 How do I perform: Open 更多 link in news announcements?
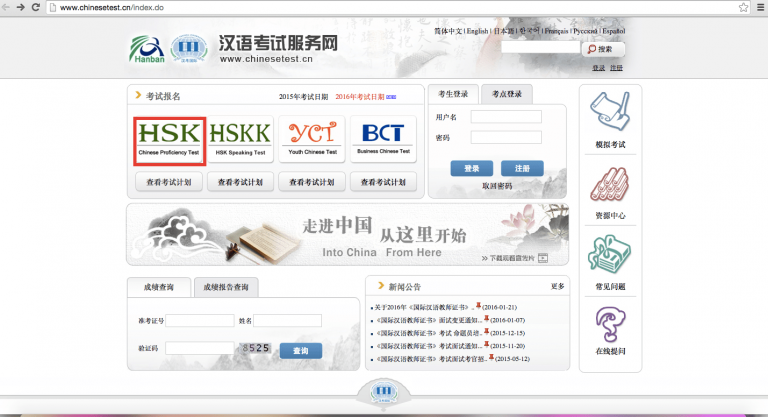click(x=558, y=286)
